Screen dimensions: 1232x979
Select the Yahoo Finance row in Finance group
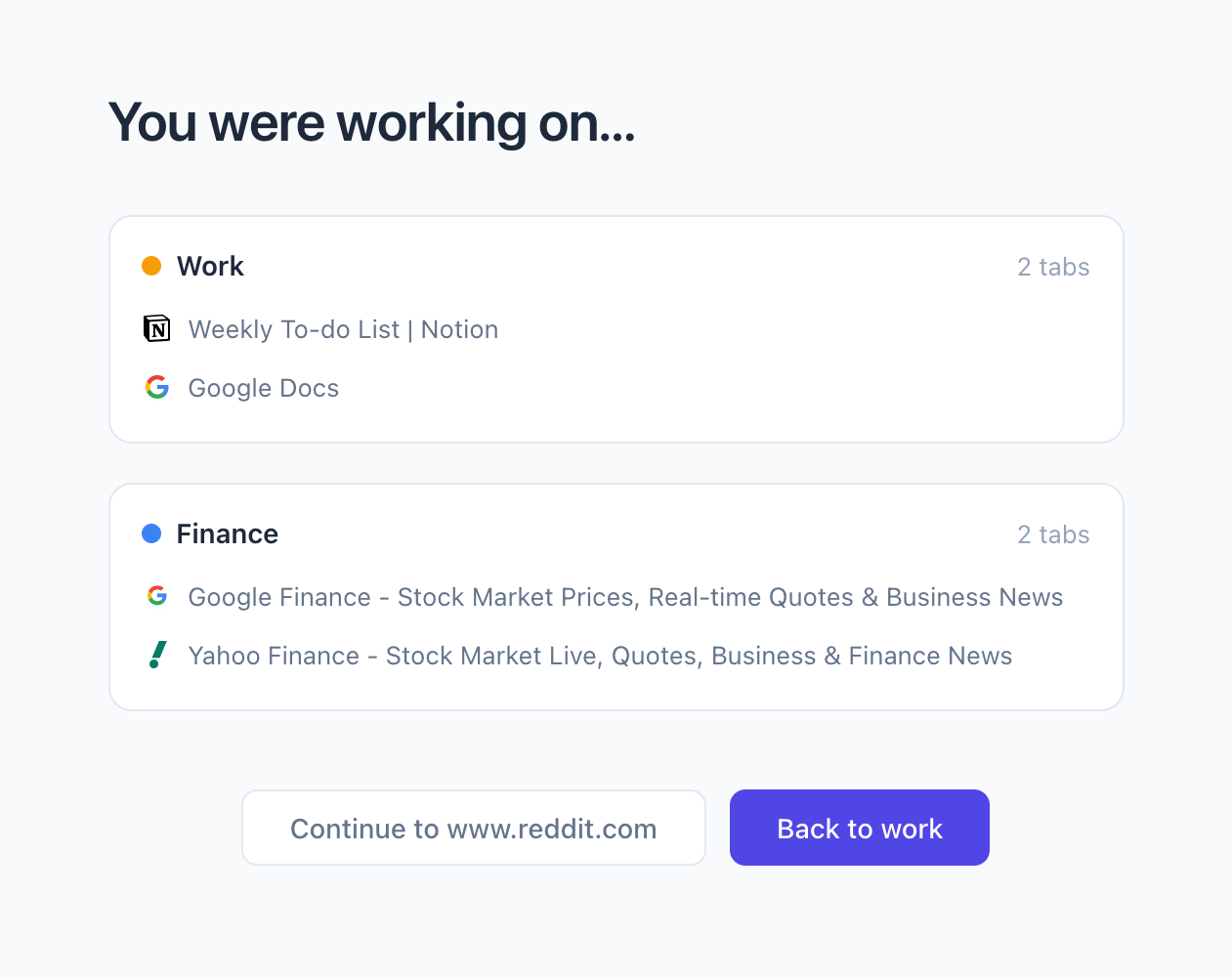tap(600, 656)
